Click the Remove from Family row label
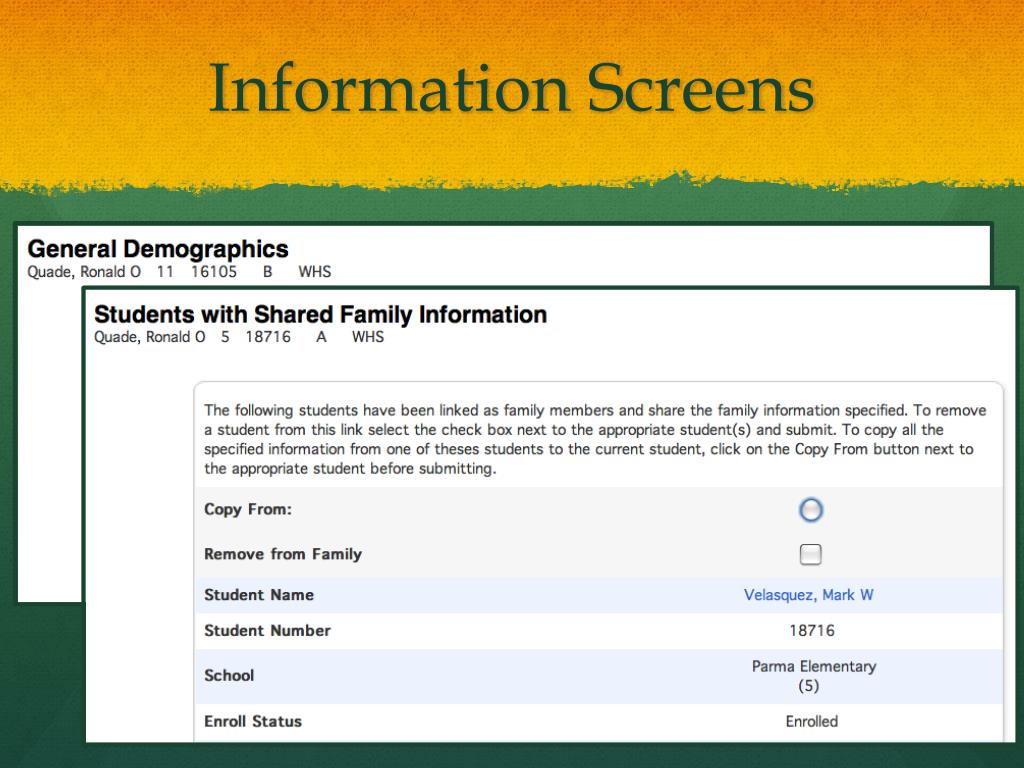 click(283, 554)
